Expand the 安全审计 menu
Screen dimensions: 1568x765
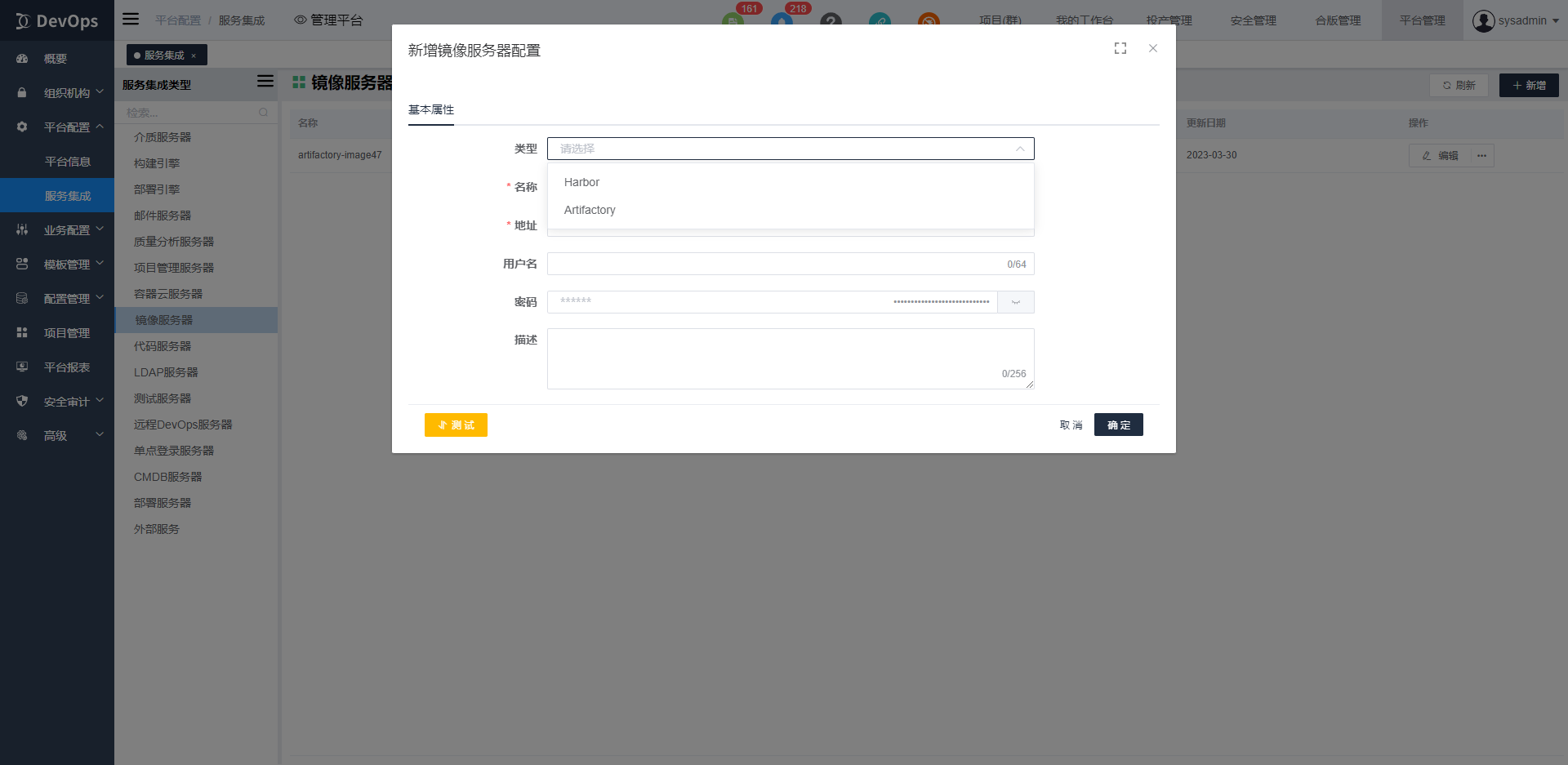coord(100,401)
